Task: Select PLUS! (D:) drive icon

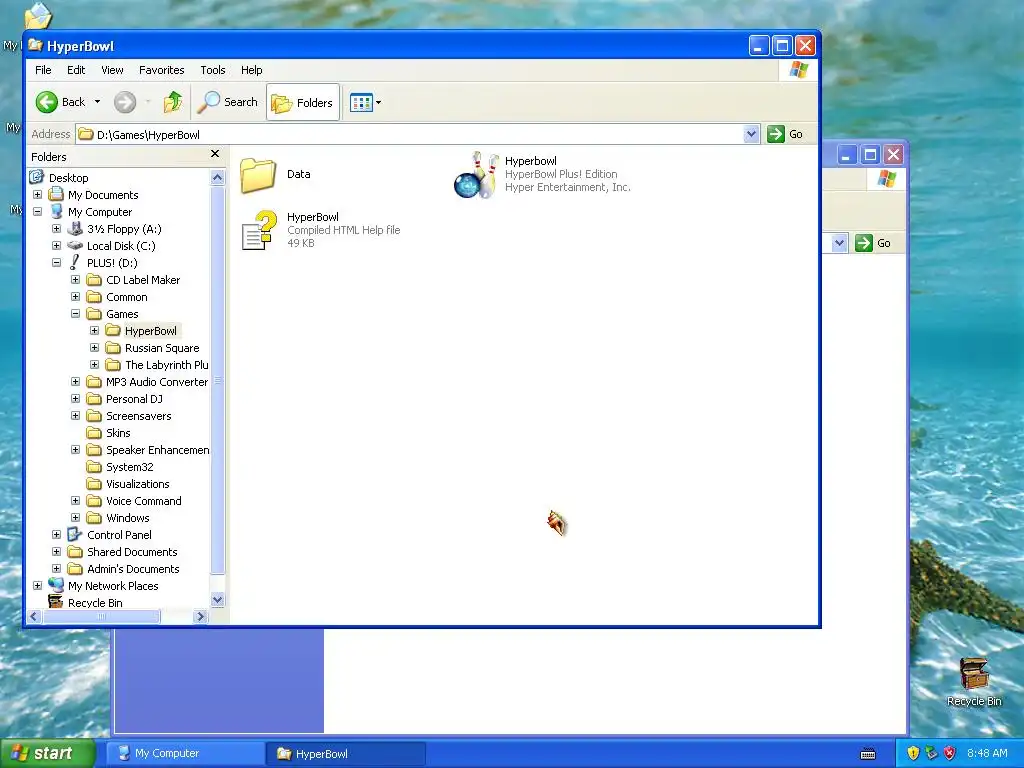Action: point(75,263)
